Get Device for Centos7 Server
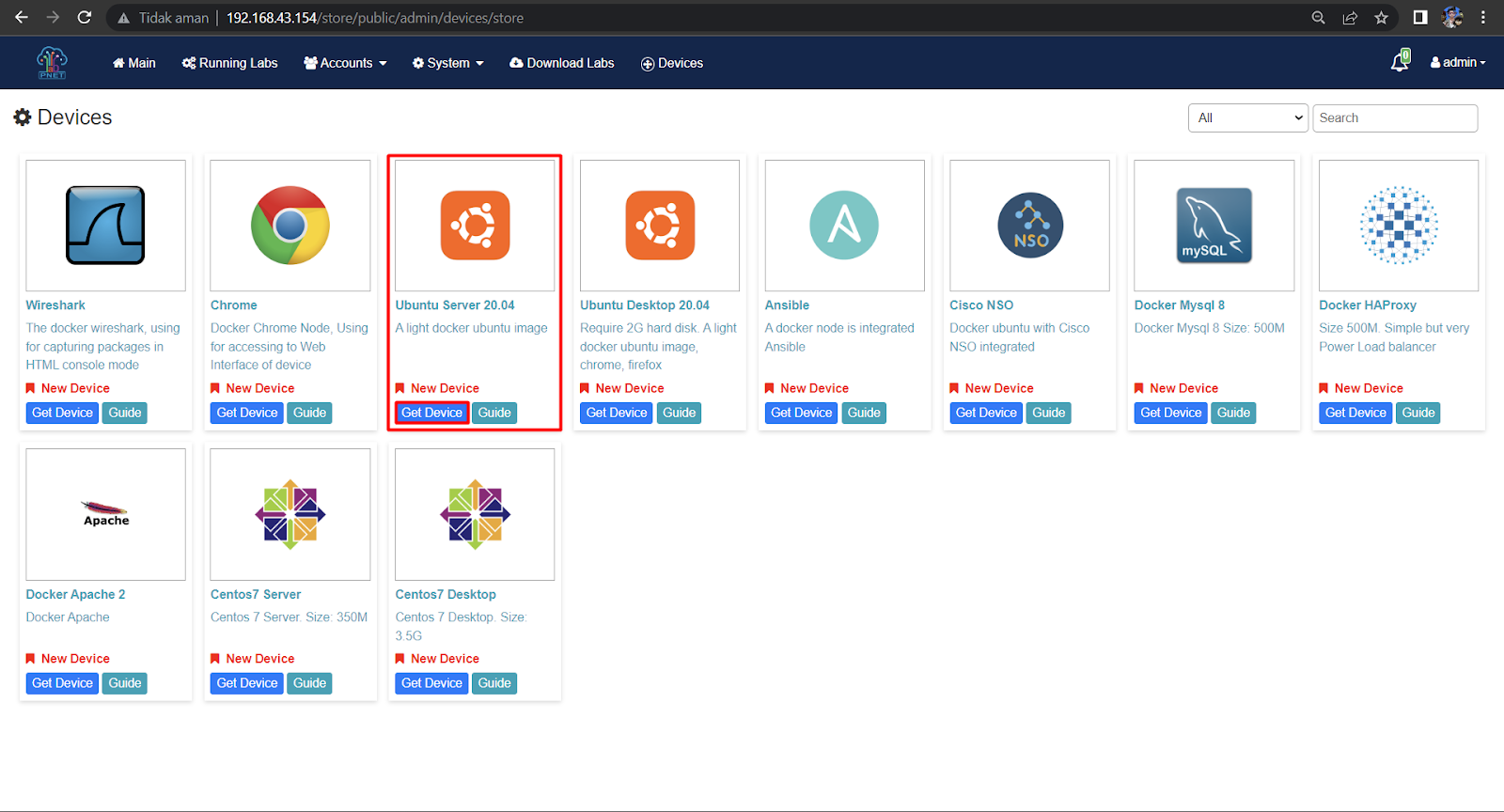Viewport: 1504px width, 812px height. pos(247,683)
